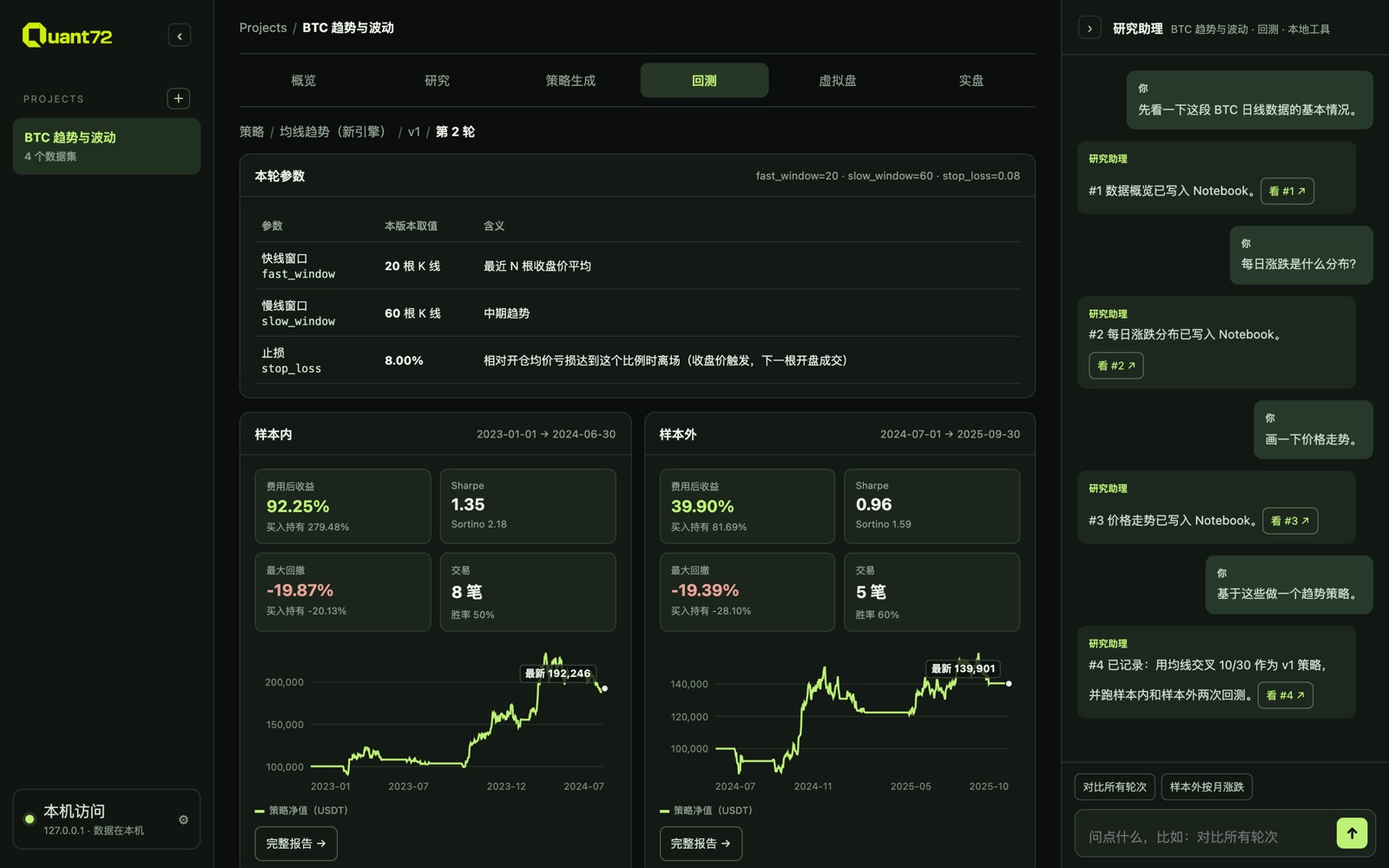
Task: Send the chat message with arrow button
Action: (1352, 833)
